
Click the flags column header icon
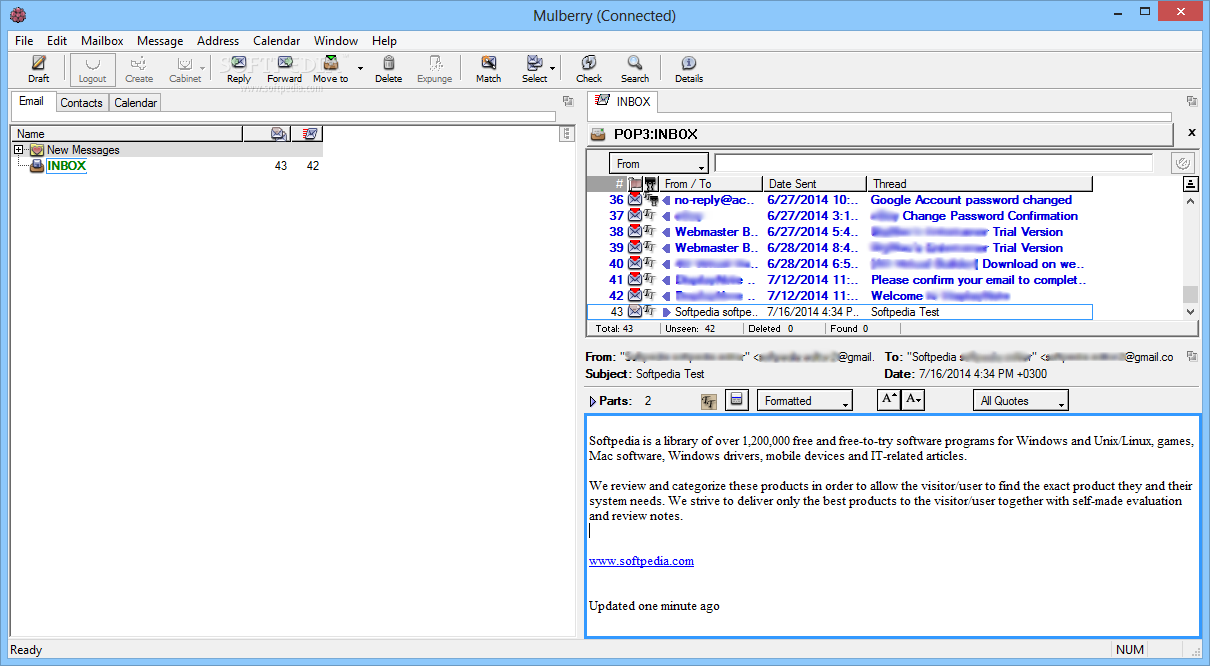coord(635,184)
